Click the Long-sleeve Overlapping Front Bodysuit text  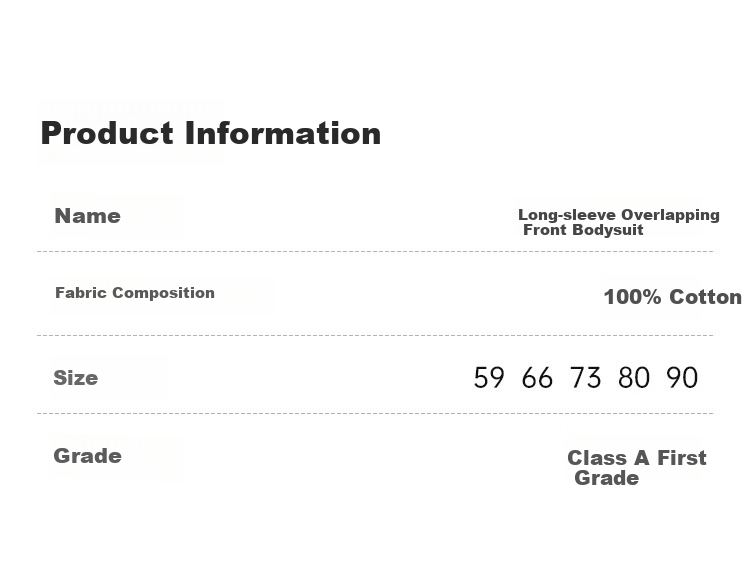619,222
